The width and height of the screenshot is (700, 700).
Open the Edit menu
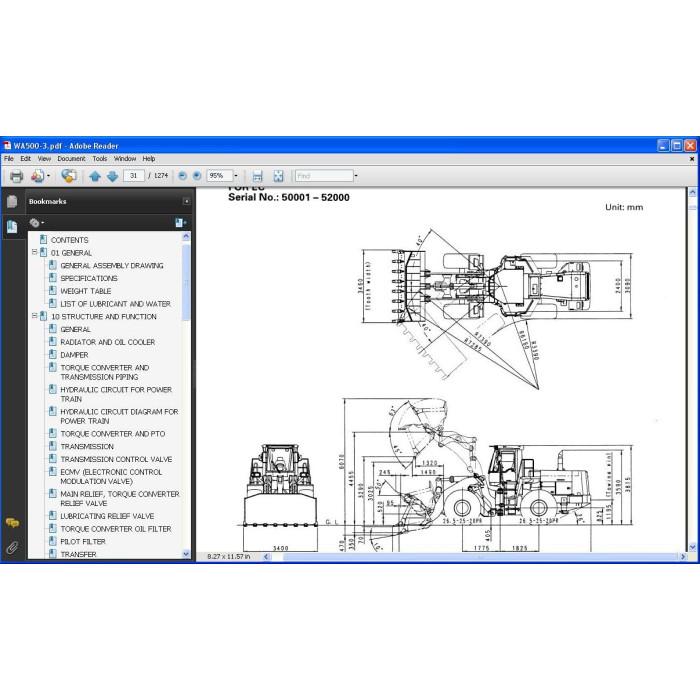[x=25, y=158]
